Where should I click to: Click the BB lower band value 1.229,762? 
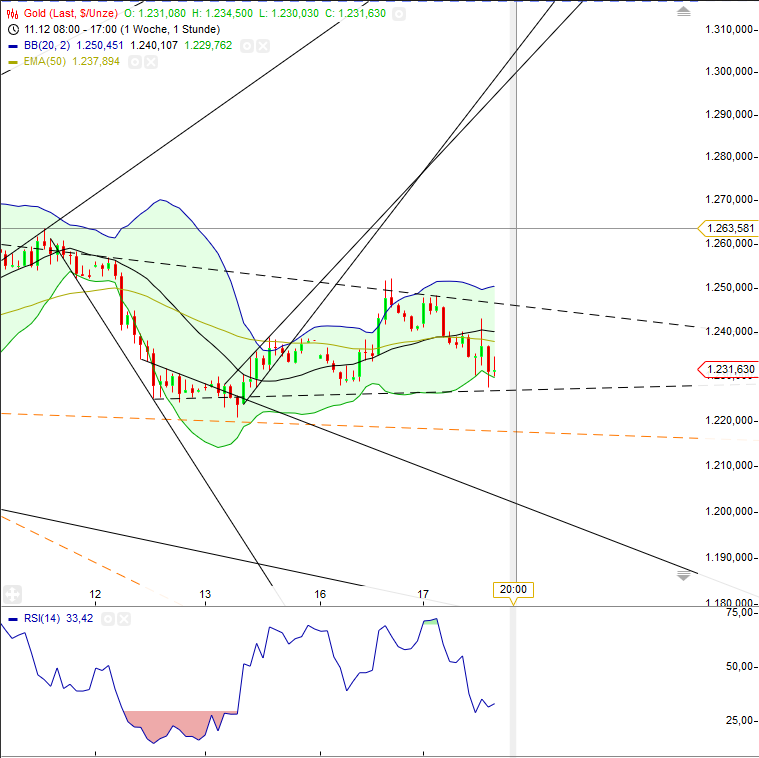[x=208, y=45]
